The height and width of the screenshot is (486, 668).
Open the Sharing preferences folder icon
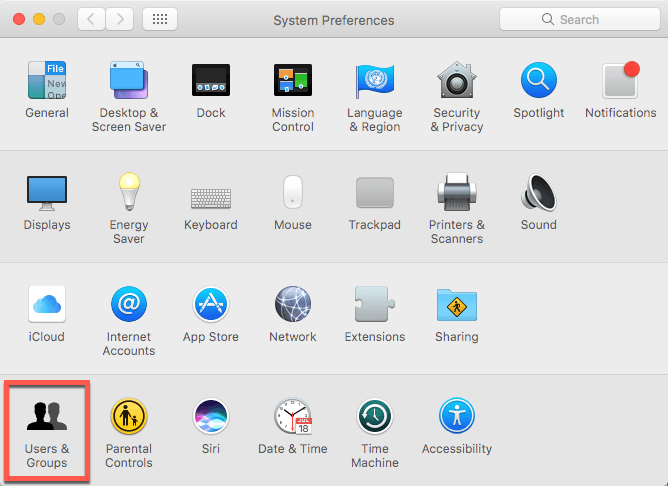[456, 304]
